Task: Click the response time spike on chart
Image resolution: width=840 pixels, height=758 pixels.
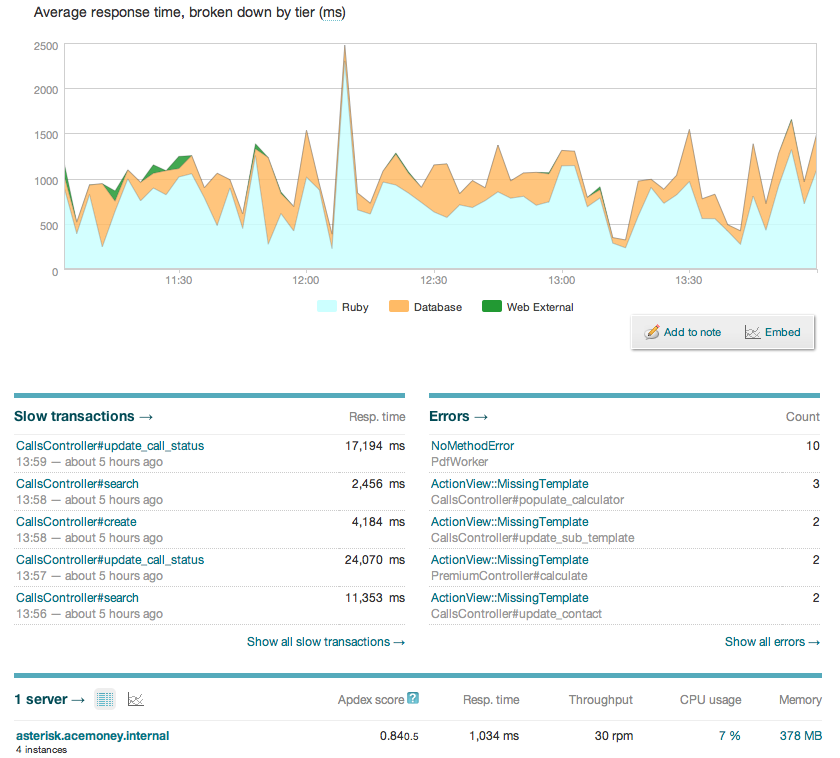Action: [x=344, y=48]
